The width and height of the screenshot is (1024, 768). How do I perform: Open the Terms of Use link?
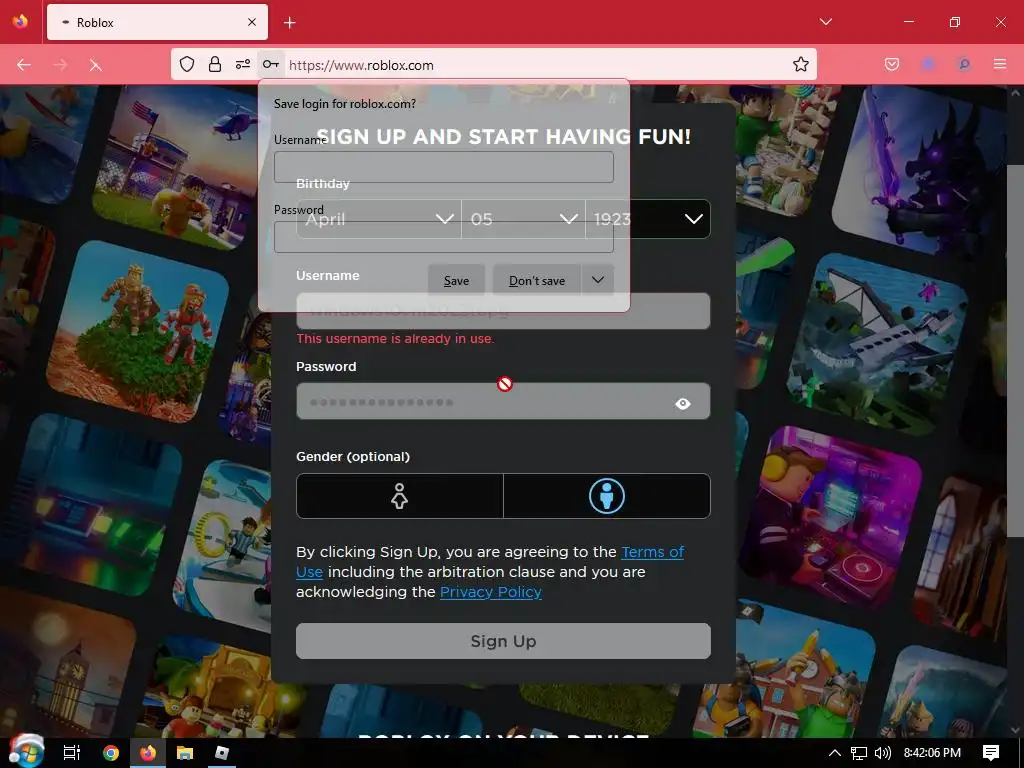tap(652, 552)
